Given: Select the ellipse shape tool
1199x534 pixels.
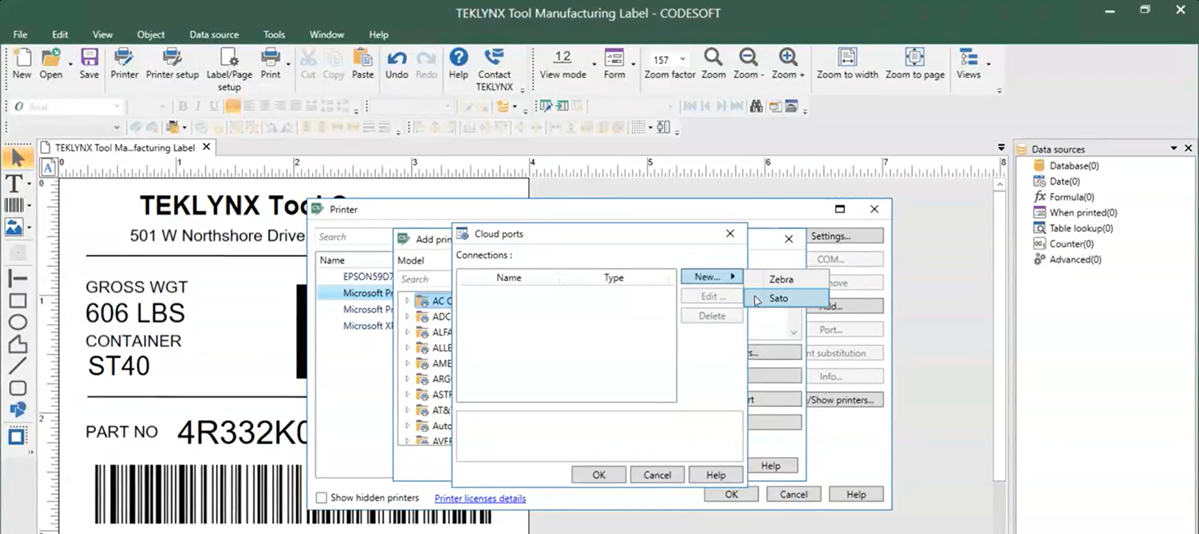Looking at the screenshot, I should [x=18, y=323].
